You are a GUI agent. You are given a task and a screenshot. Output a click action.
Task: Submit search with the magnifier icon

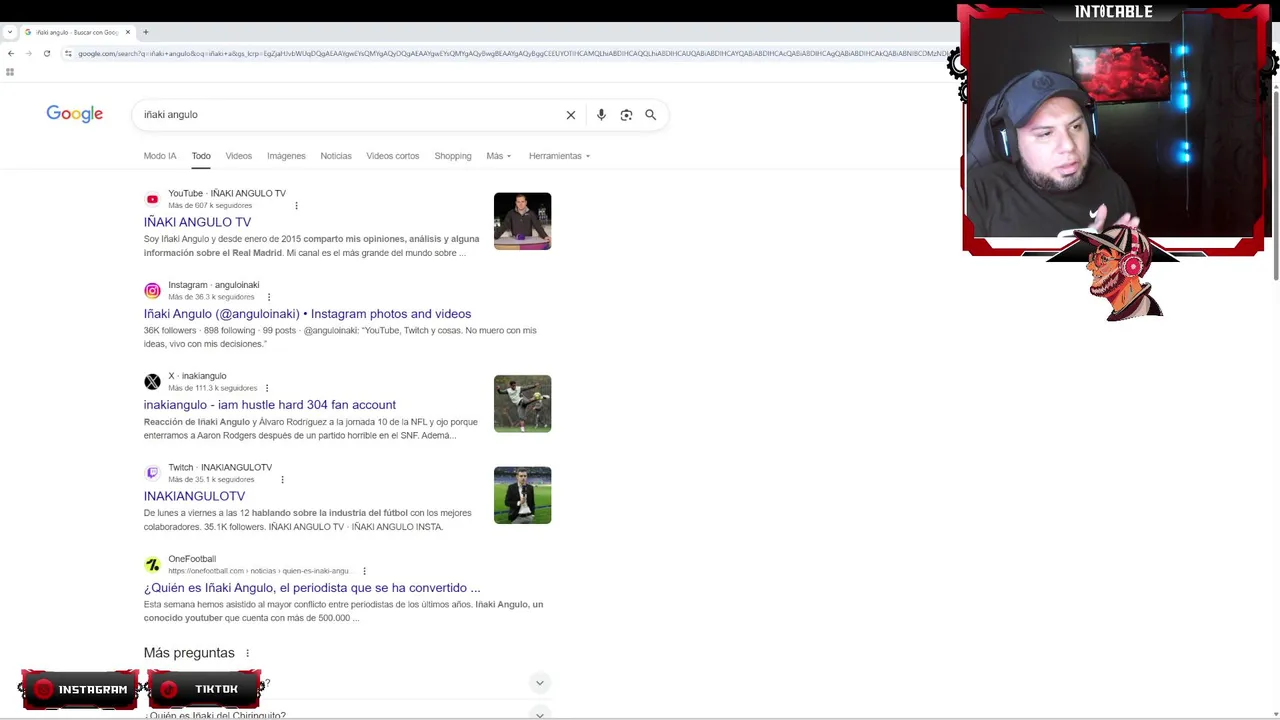[x=651, y=115]
